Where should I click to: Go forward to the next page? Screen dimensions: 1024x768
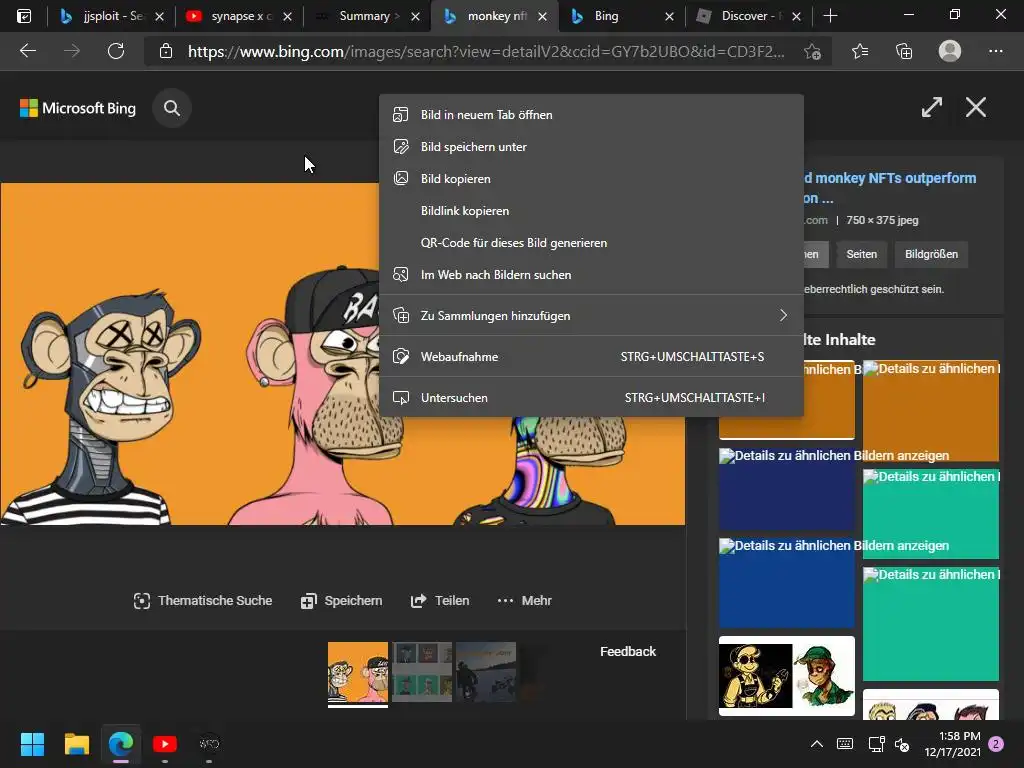(72, 51)
